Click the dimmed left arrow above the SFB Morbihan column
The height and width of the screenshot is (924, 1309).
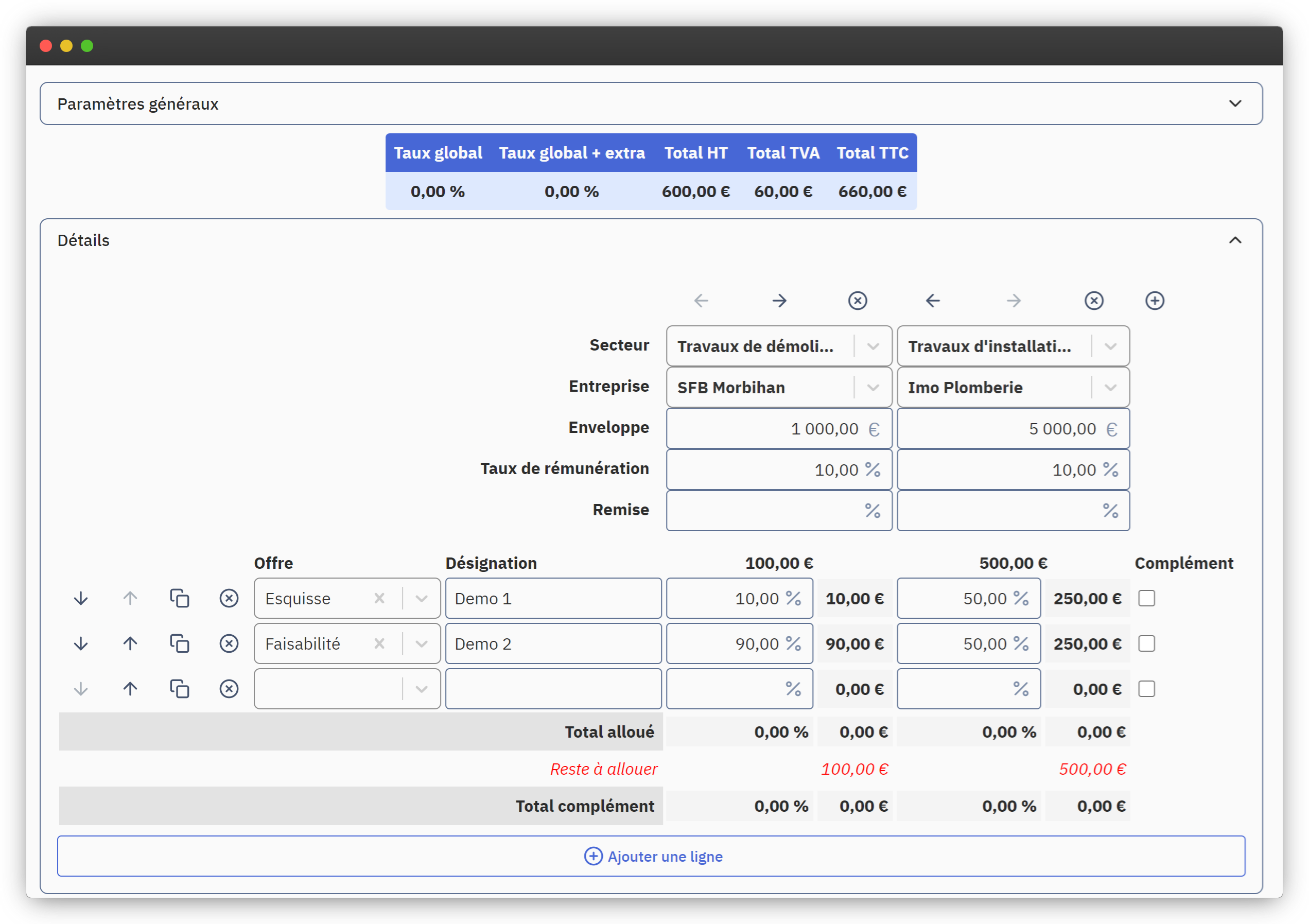click(x=701, y=301)
